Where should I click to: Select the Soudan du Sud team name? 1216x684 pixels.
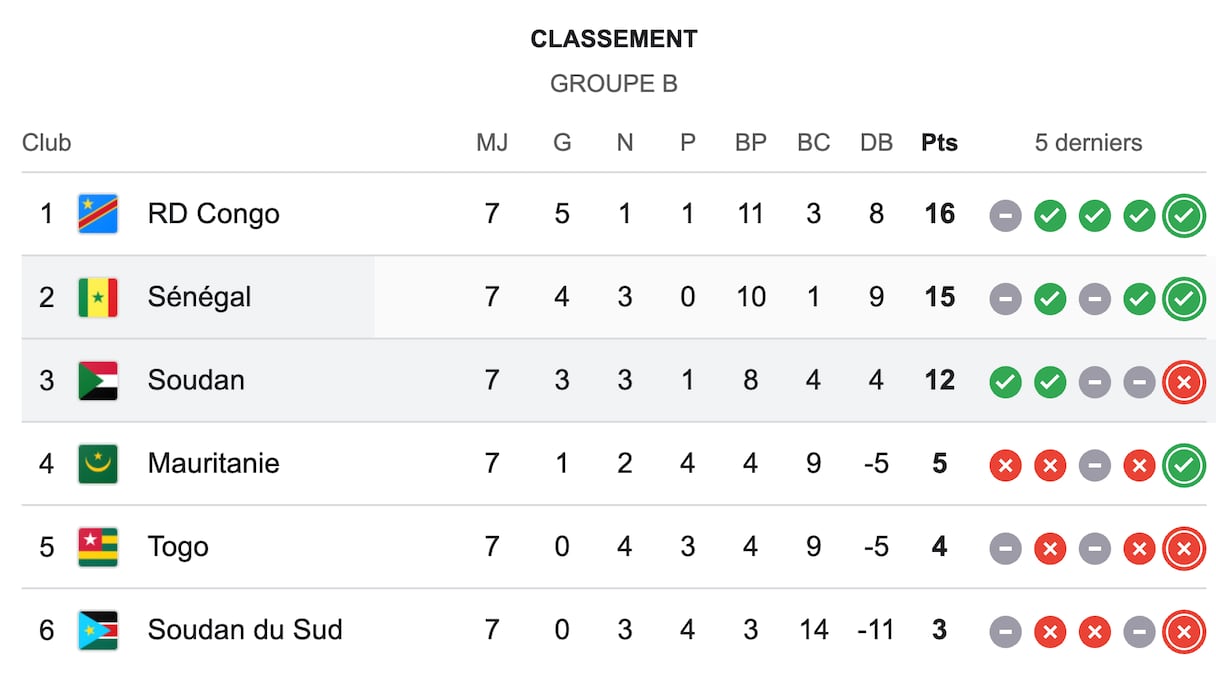click(245, 630)
